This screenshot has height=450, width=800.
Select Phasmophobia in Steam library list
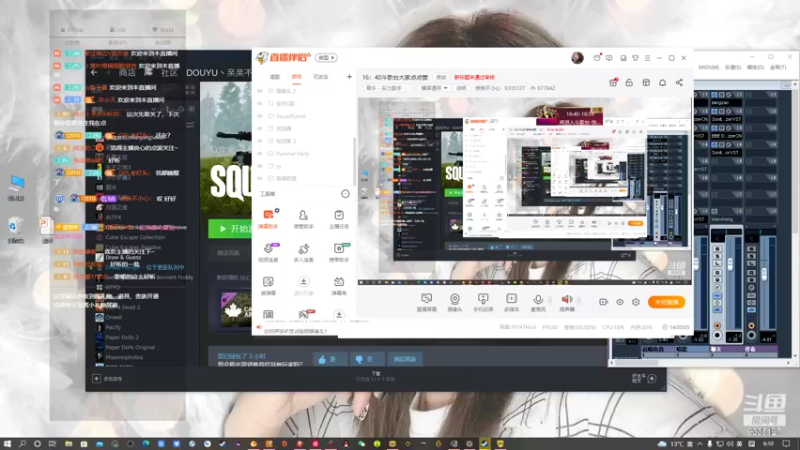coord(124,357)
